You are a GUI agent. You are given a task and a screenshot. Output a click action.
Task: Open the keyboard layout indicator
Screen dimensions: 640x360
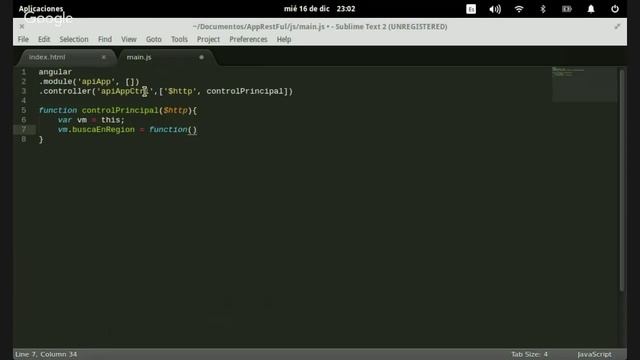pyautogui.click(x=471, y=9)
